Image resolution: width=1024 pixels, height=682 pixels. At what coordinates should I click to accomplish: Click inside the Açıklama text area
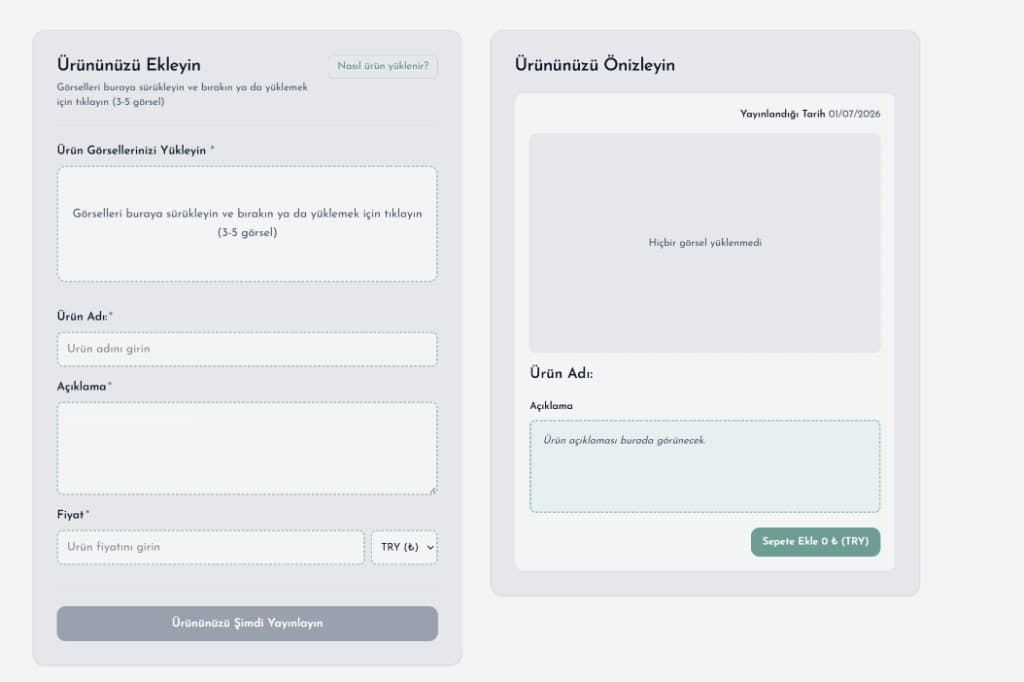(x=247, y=448)
